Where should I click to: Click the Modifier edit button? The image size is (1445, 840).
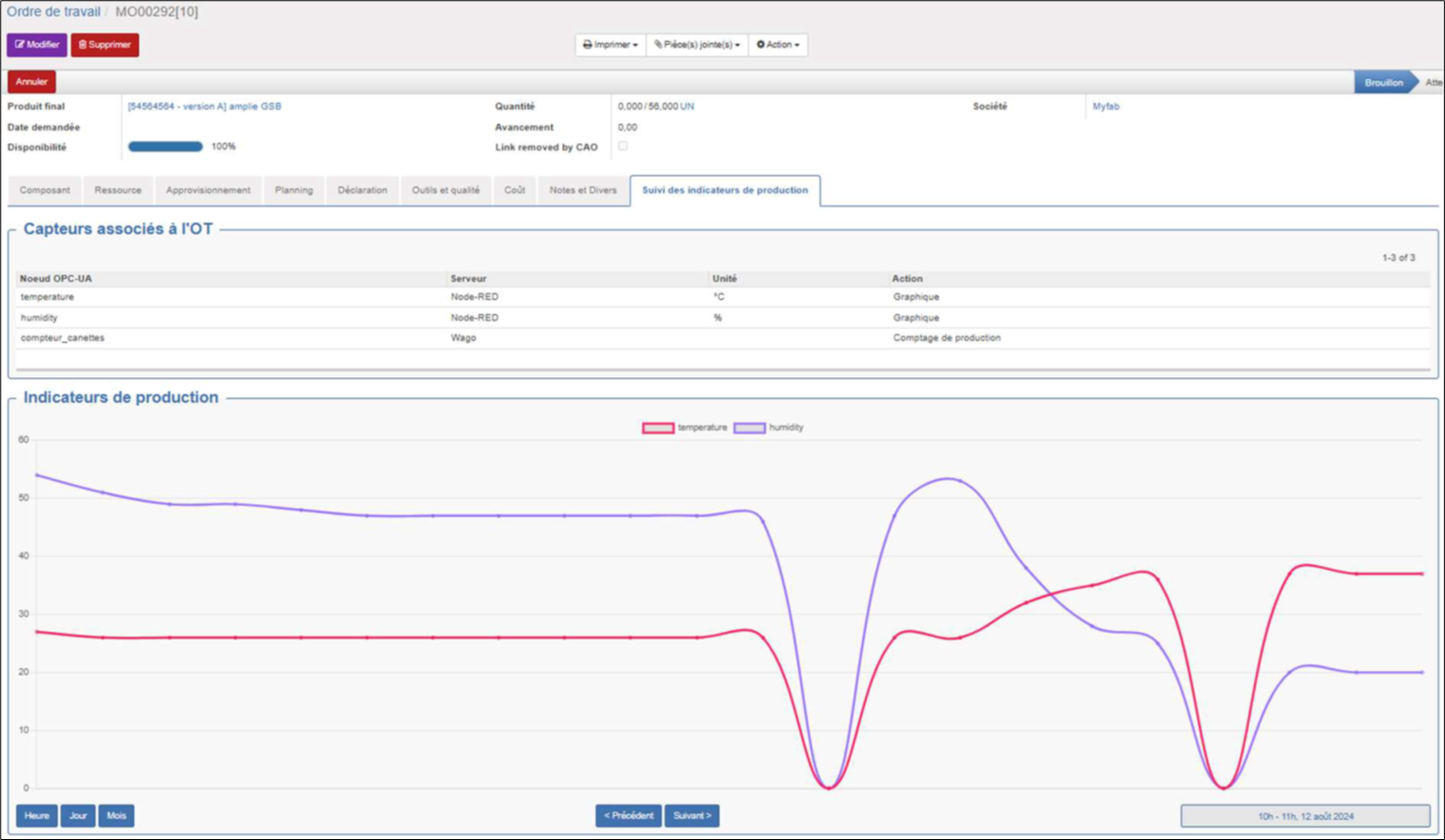coord(37,45)
